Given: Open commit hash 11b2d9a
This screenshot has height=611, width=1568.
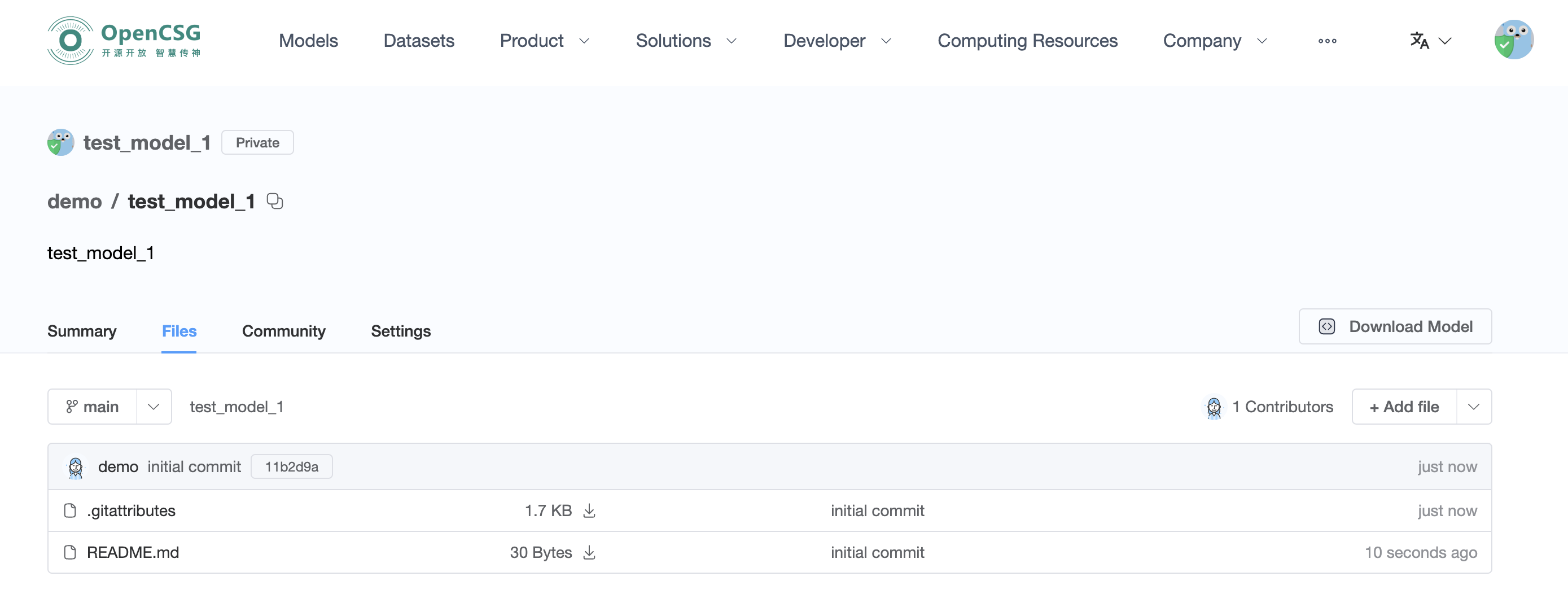Looking at the screenshot, I should coord(292,467).
